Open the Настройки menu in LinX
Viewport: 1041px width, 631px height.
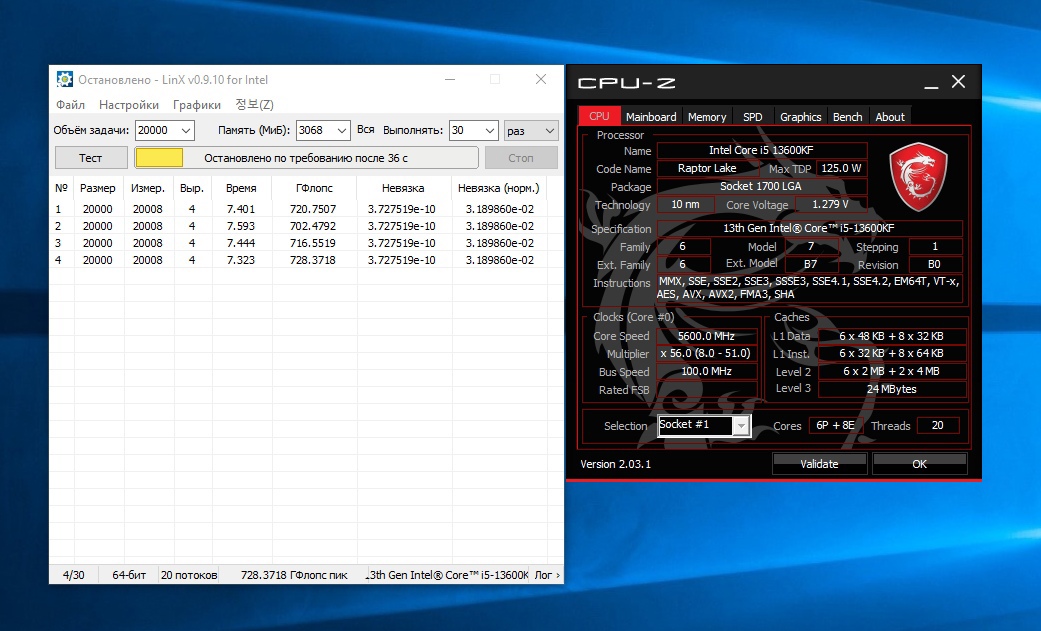(x=129, y=105)
